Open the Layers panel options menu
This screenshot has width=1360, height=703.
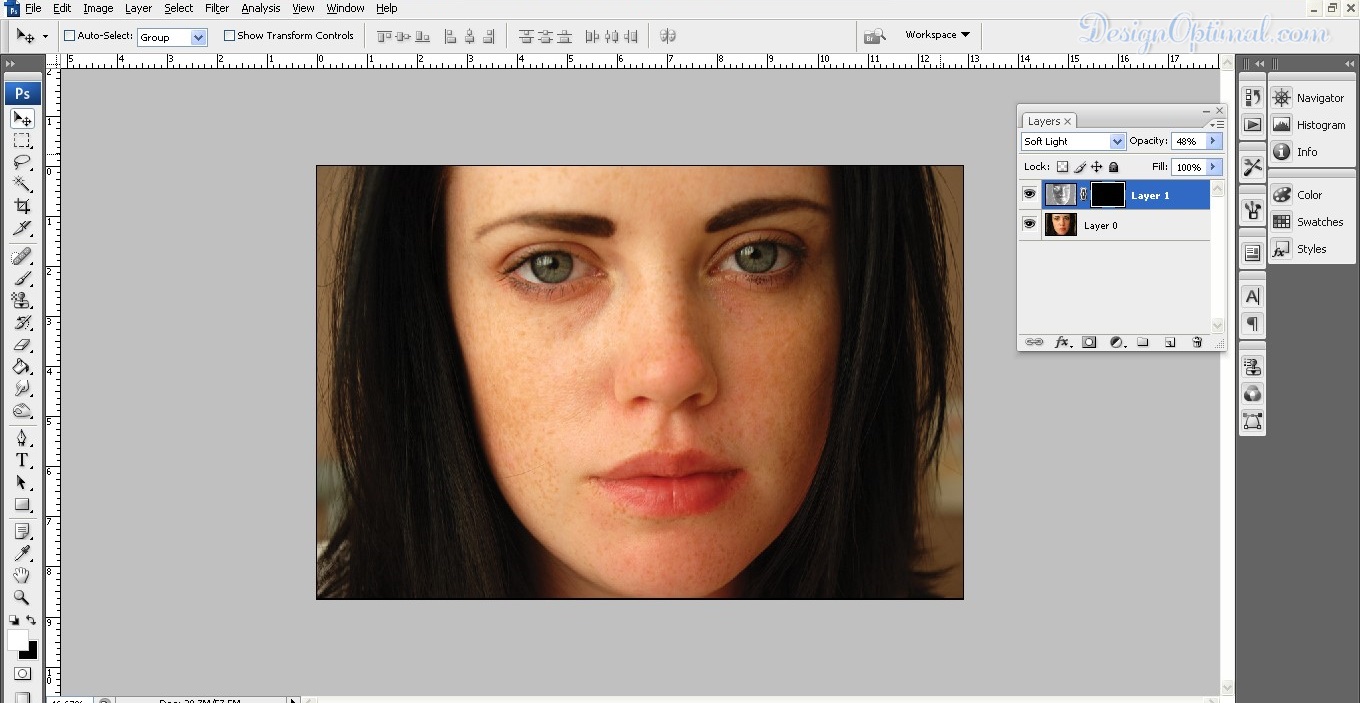[1219, 123]
